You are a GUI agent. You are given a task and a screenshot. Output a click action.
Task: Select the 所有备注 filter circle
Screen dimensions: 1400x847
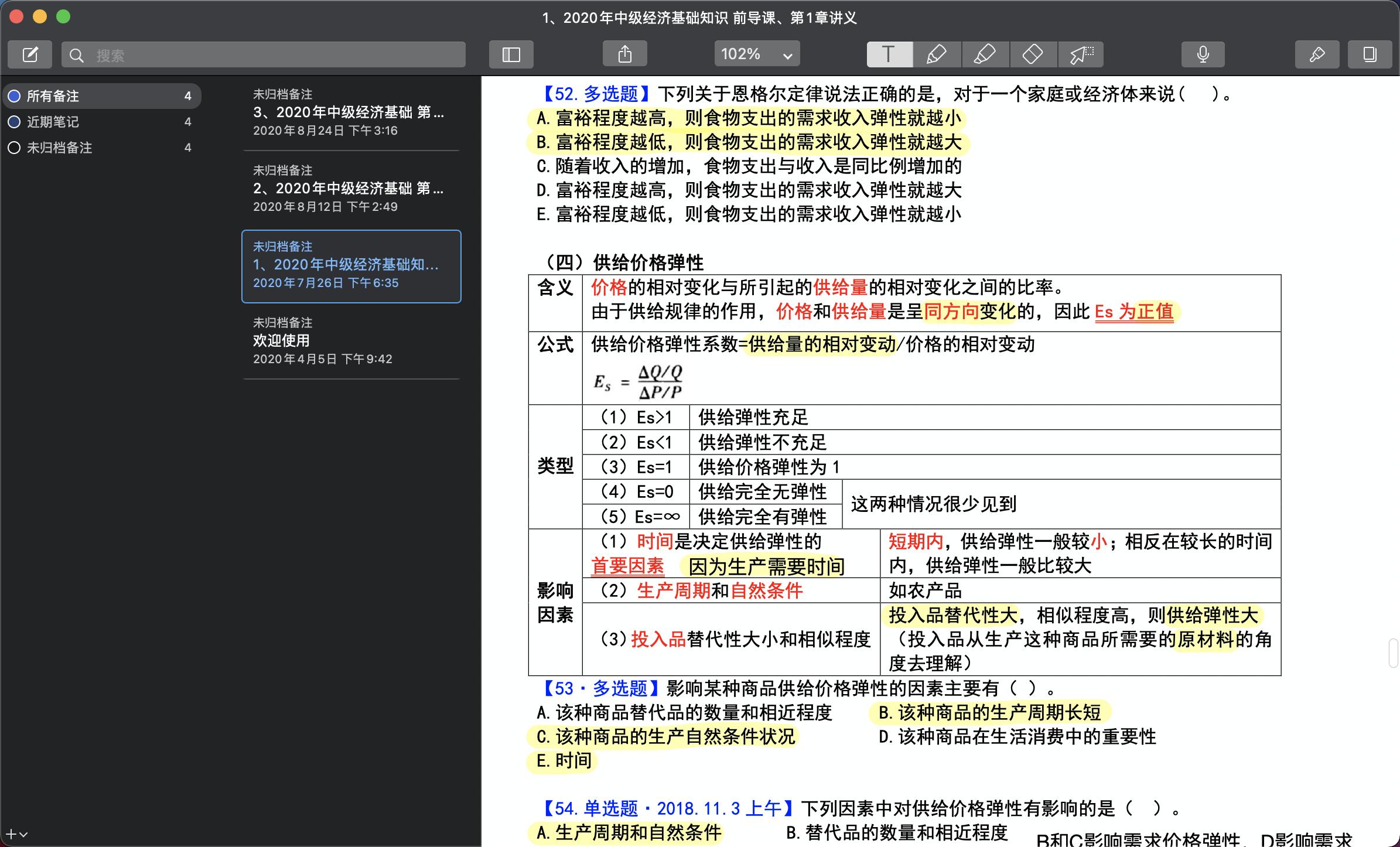(14, 95)
